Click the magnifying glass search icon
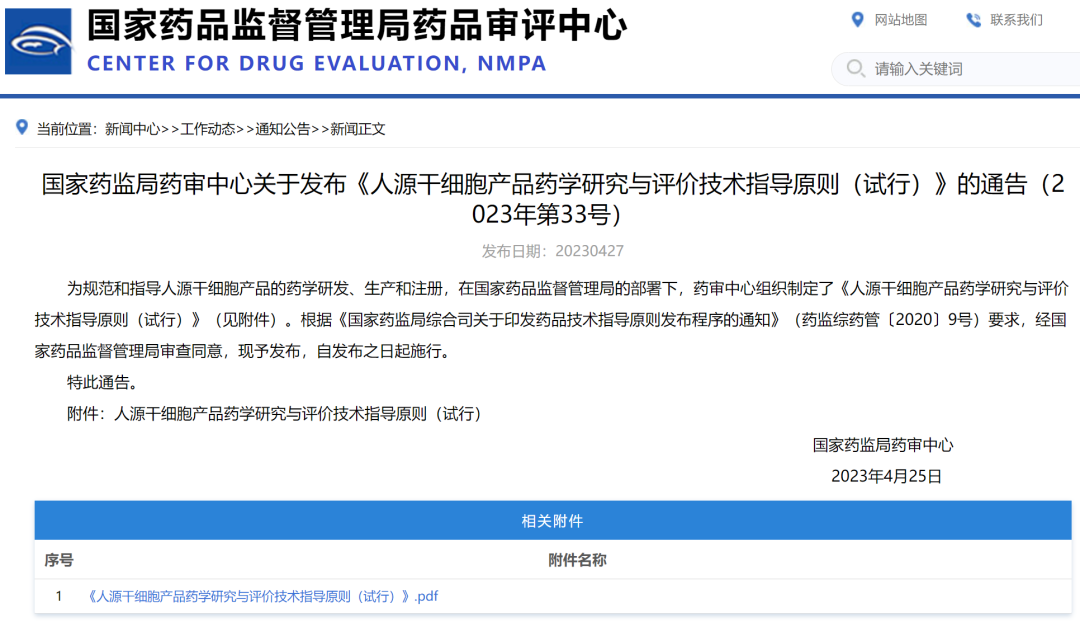This screenshot has height=622, width=1080. pos(856,69)
